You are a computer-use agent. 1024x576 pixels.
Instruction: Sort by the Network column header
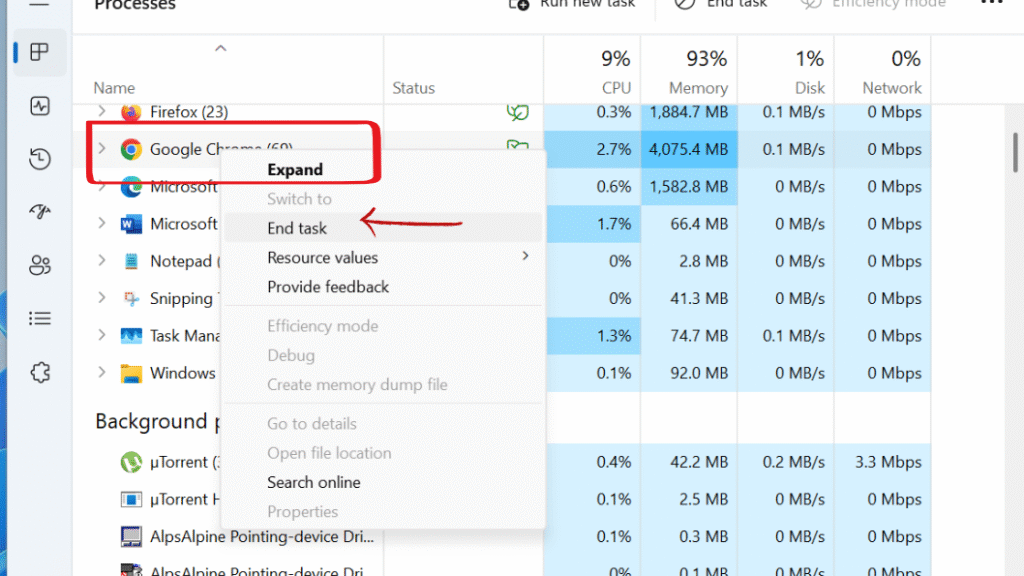click(x=882, y=71)
